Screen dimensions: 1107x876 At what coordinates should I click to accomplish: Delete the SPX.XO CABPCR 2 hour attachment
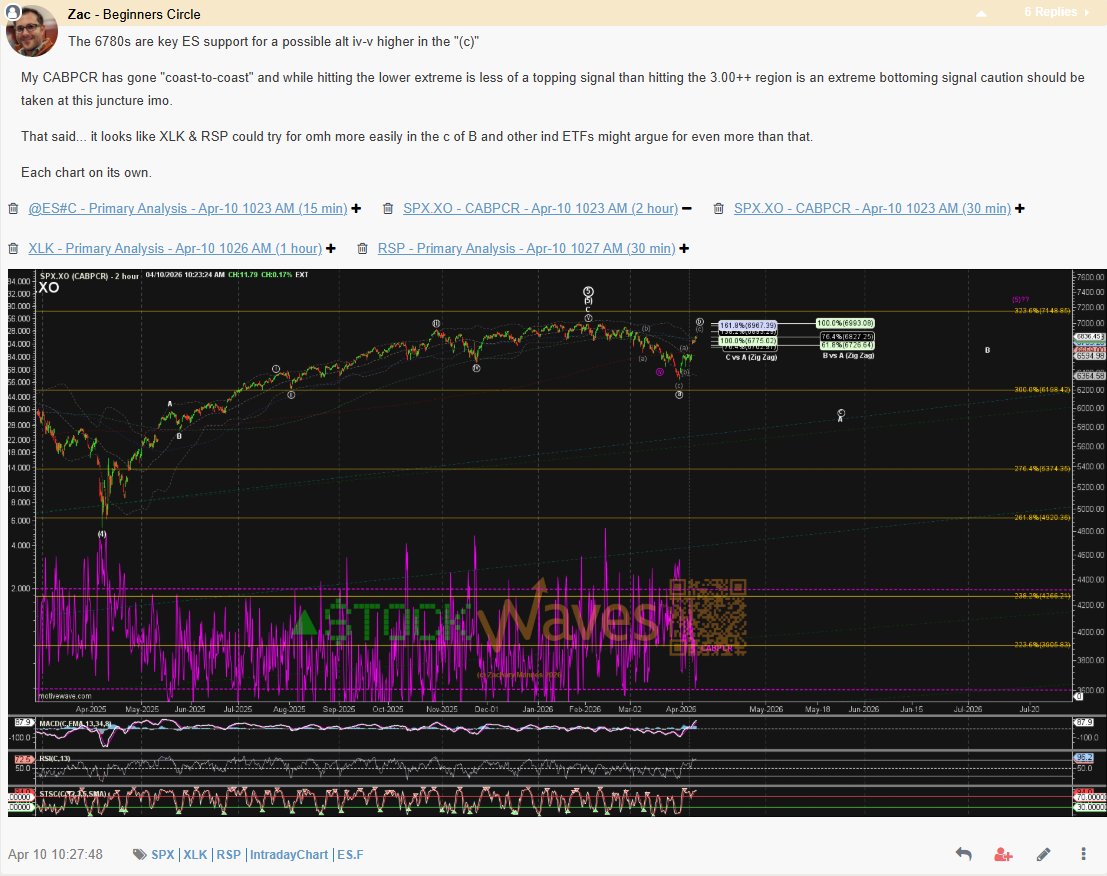pos(388,208)
